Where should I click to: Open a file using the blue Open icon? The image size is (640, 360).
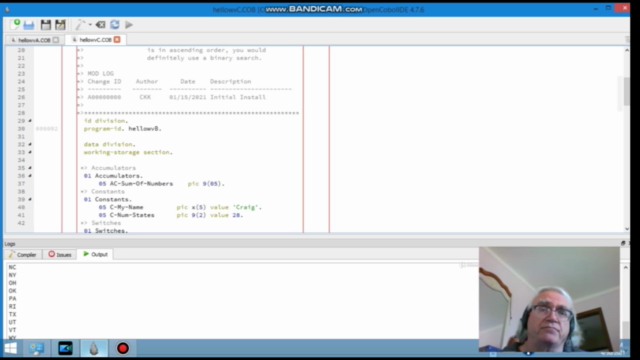point(29,25)
